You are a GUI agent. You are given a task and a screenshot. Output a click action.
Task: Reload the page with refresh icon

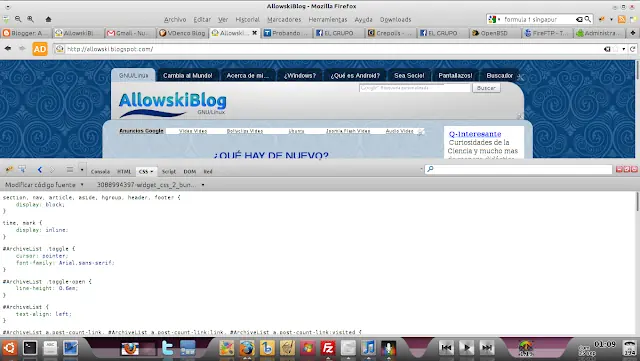(633, 49)
